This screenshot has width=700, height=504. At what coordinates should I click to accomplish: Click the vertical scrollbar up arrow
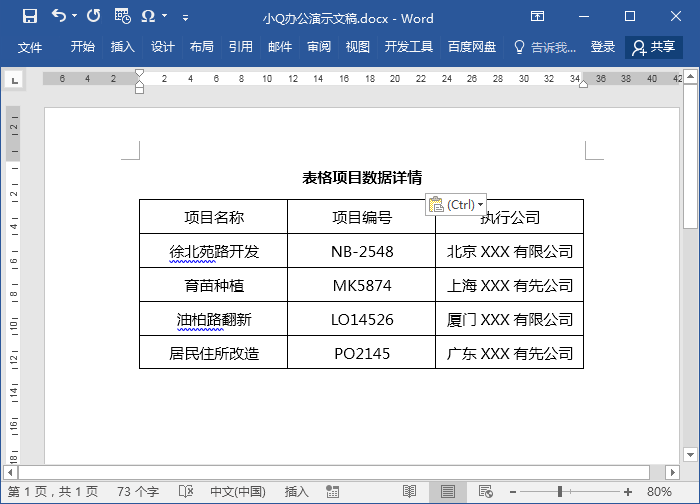(691, 76)
